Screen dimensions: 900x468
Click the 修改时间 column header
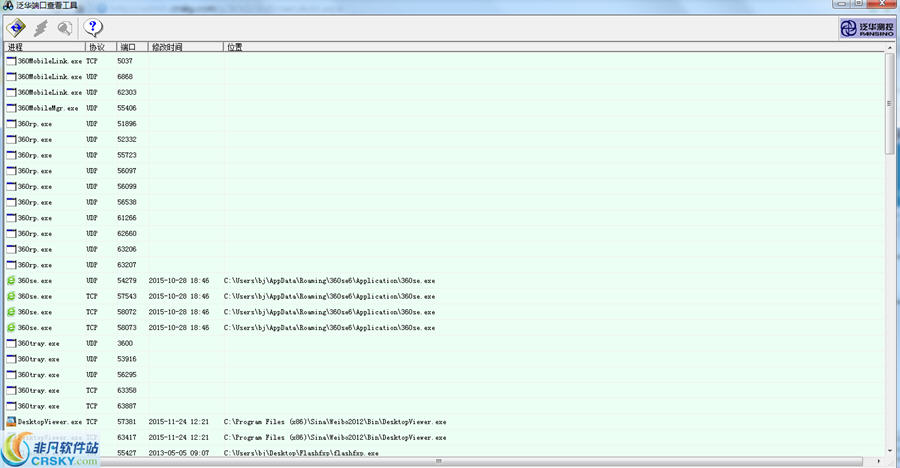185,47
